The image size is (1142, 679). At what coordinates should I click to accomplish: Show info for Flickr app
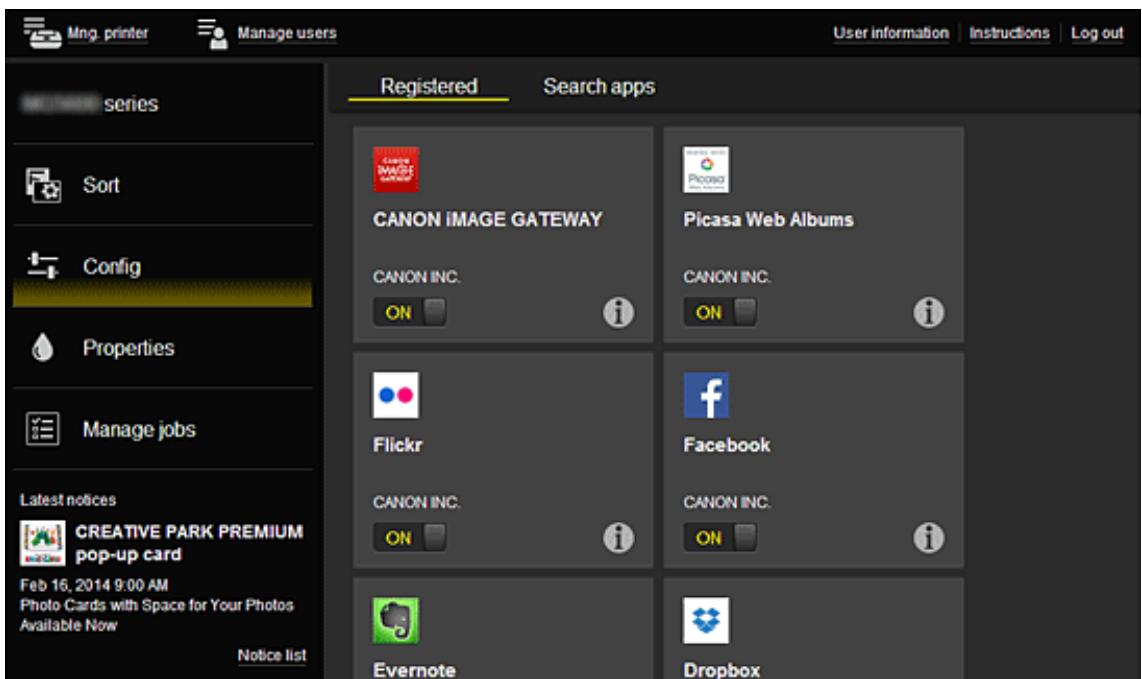tap(618, 538)
